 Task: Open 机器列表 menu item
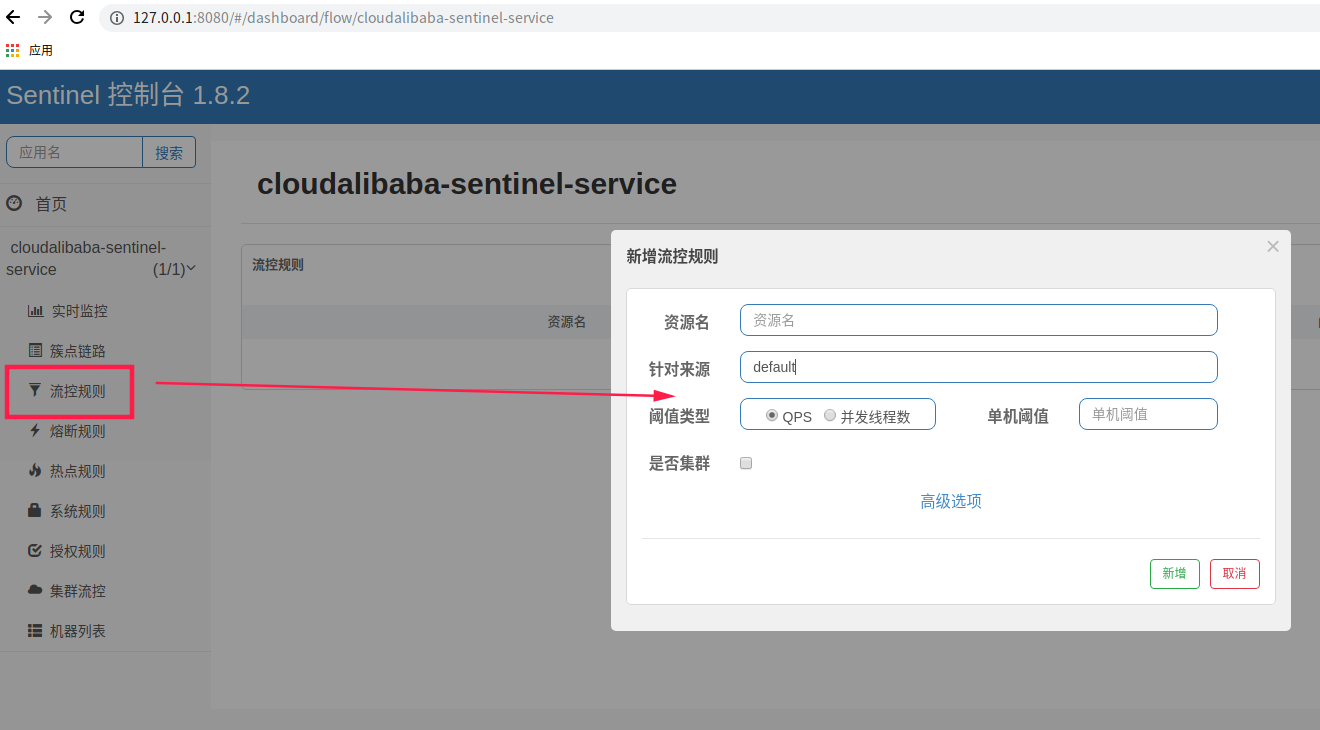click(x=78, y=631)
